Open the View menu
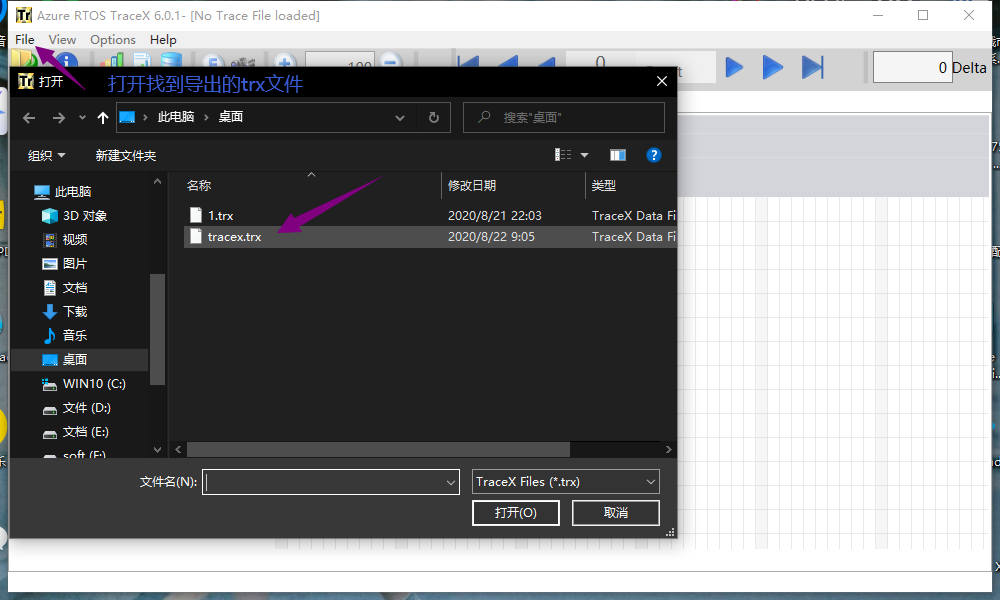 (x=62, y=40)
